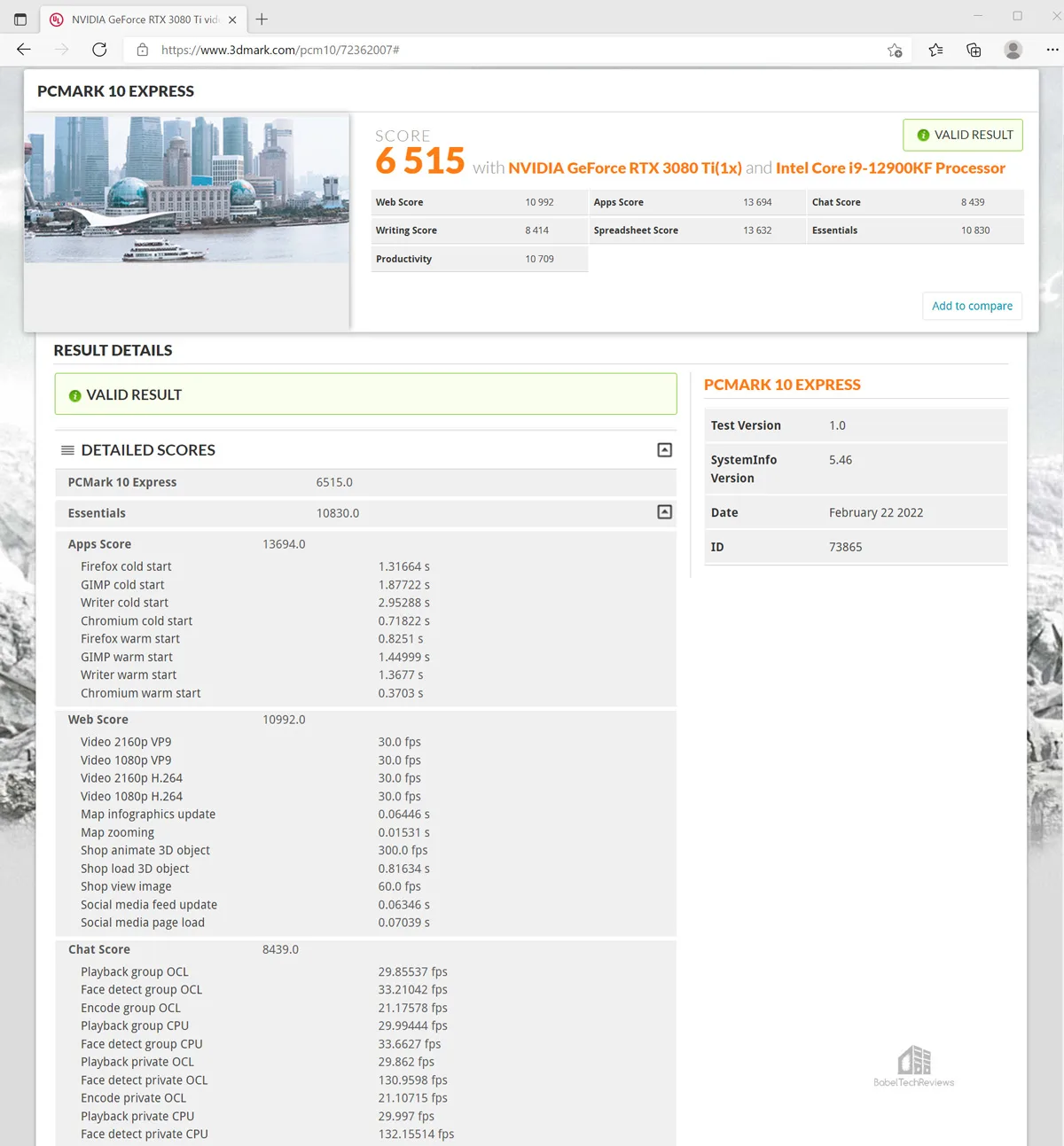Open a new browser tab
Viewport: 1064px width, 1146px height.
[x=262, y=19]
